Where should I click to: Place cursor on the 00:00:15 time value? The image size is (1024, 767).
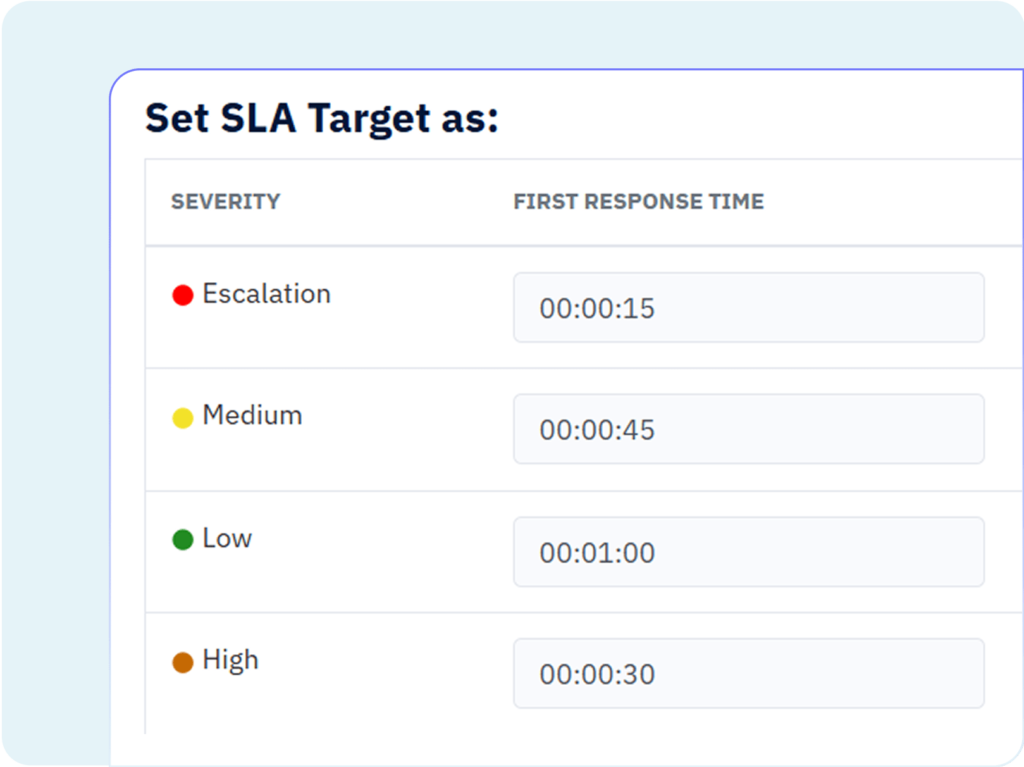[x=597, y=308]
